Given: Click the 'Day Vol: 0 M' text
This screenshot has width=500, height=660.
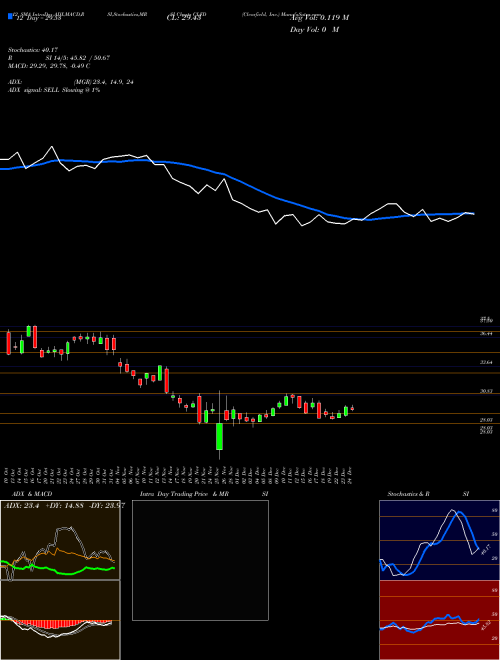Looking at the screenshot, I should [x=314, y=29].
